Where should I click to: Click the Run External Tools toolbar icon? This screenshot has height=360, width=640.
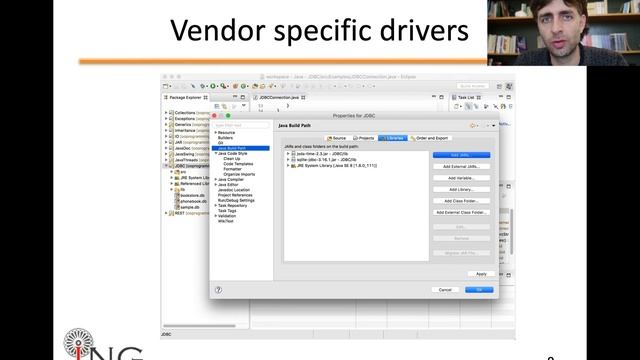point(223,86)
